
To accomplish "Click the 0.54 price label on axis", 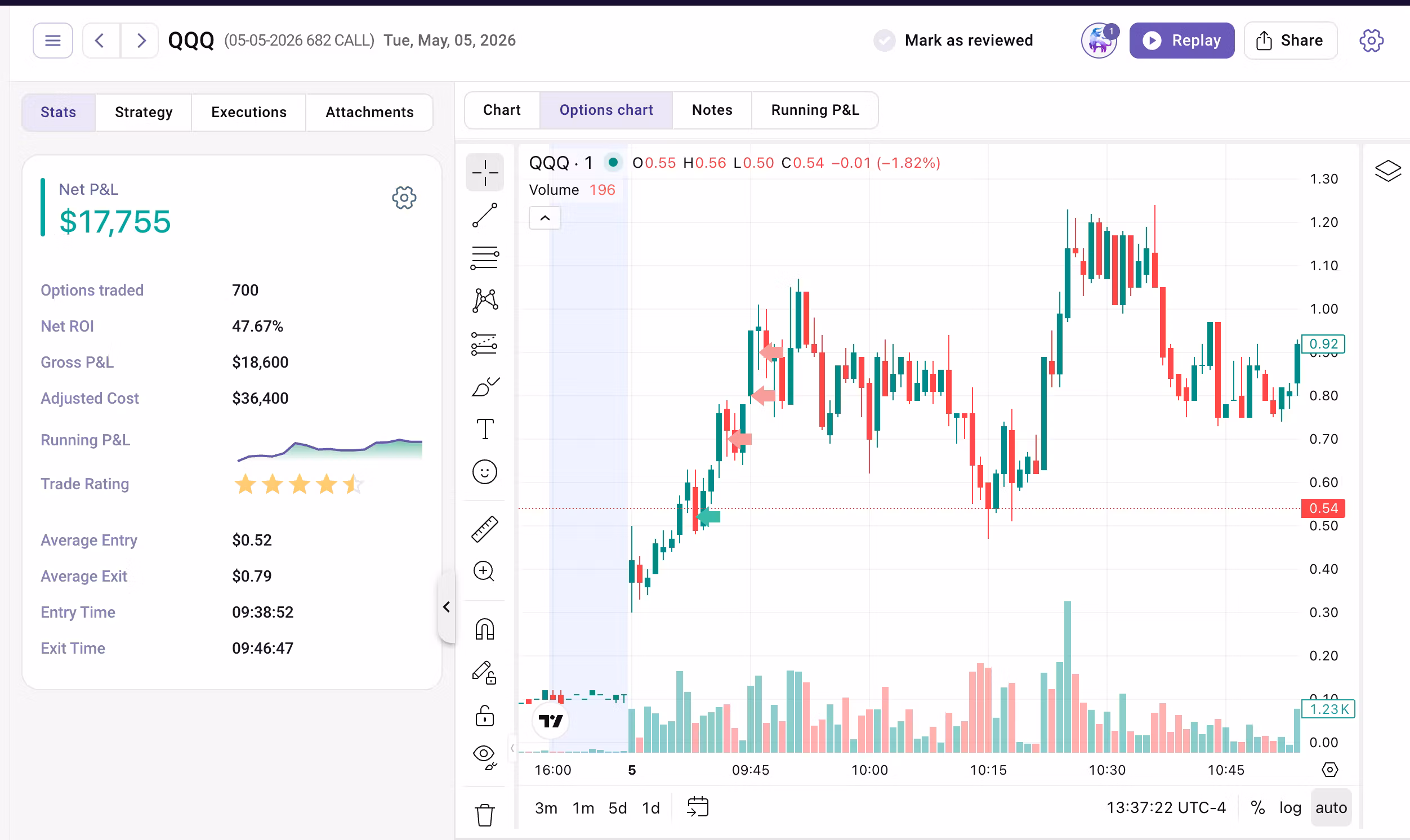I will pyautogui.click(x=1323, y=508).
